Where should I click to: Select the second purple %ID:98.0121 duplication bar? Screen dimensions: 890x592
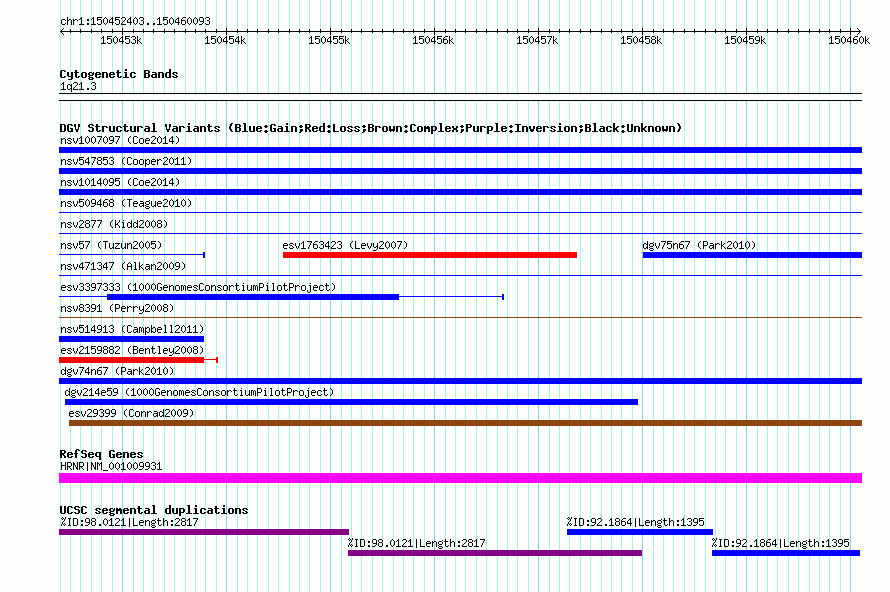495,553
